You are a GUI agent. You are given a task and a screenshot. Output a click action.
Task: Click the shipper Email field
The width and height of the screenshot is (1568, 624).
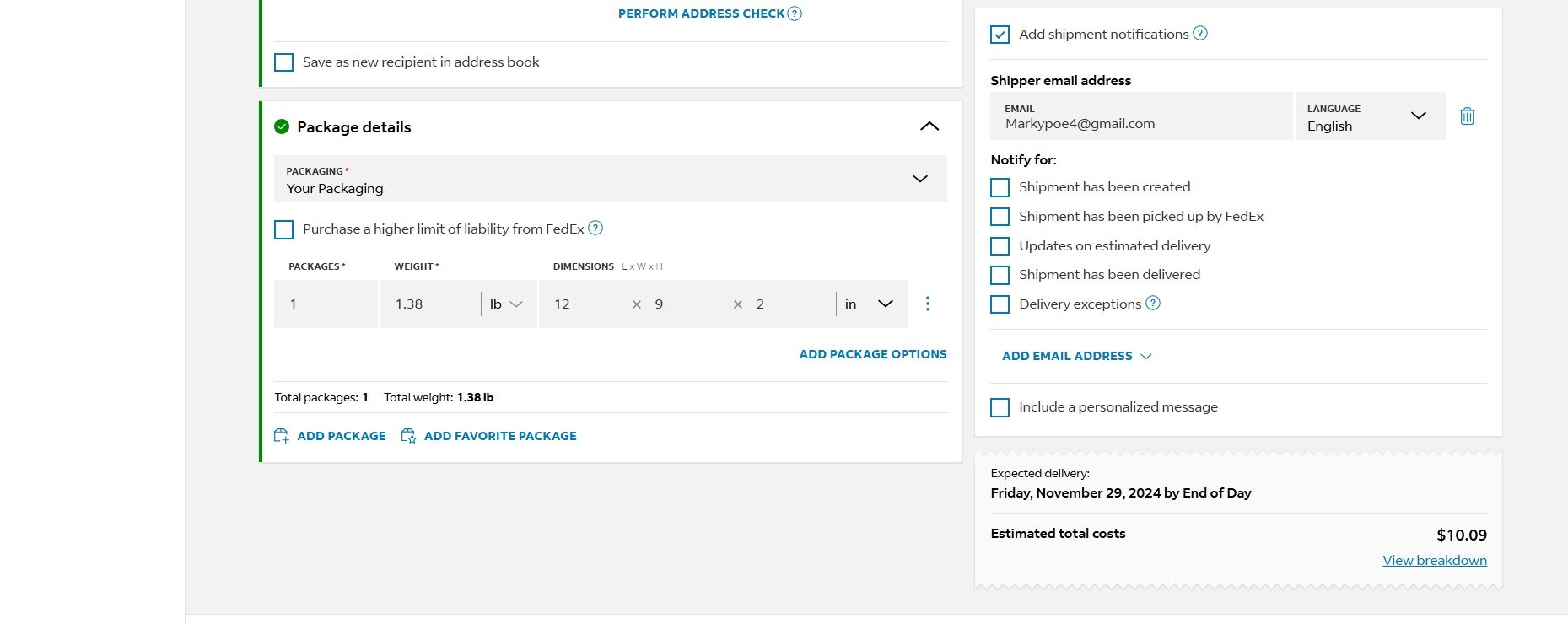[x=1141, y=116]
